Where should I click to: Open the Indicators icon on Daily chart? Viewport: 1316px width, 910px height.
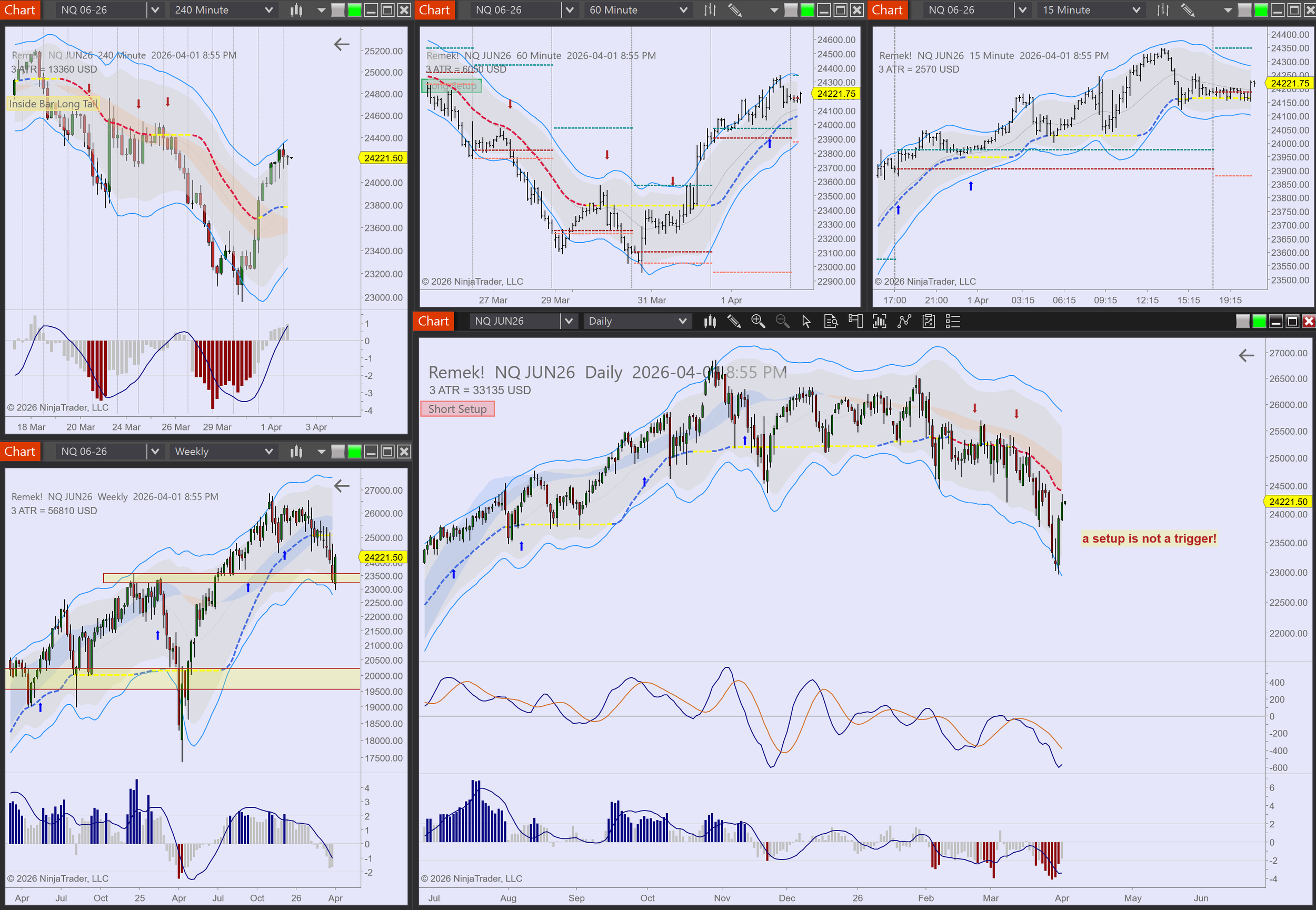click(904, 322)
